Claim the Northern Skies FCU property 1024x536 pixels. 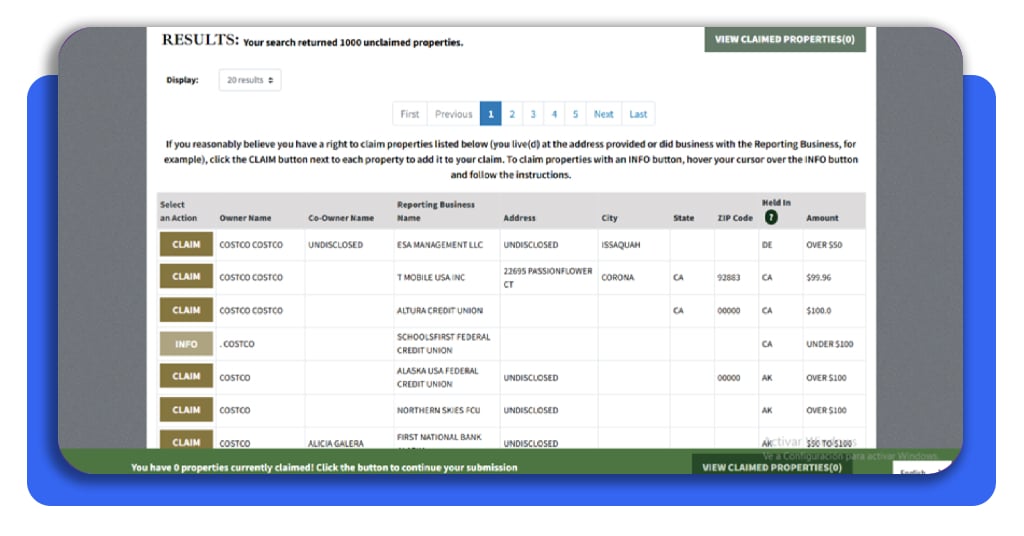186,410
